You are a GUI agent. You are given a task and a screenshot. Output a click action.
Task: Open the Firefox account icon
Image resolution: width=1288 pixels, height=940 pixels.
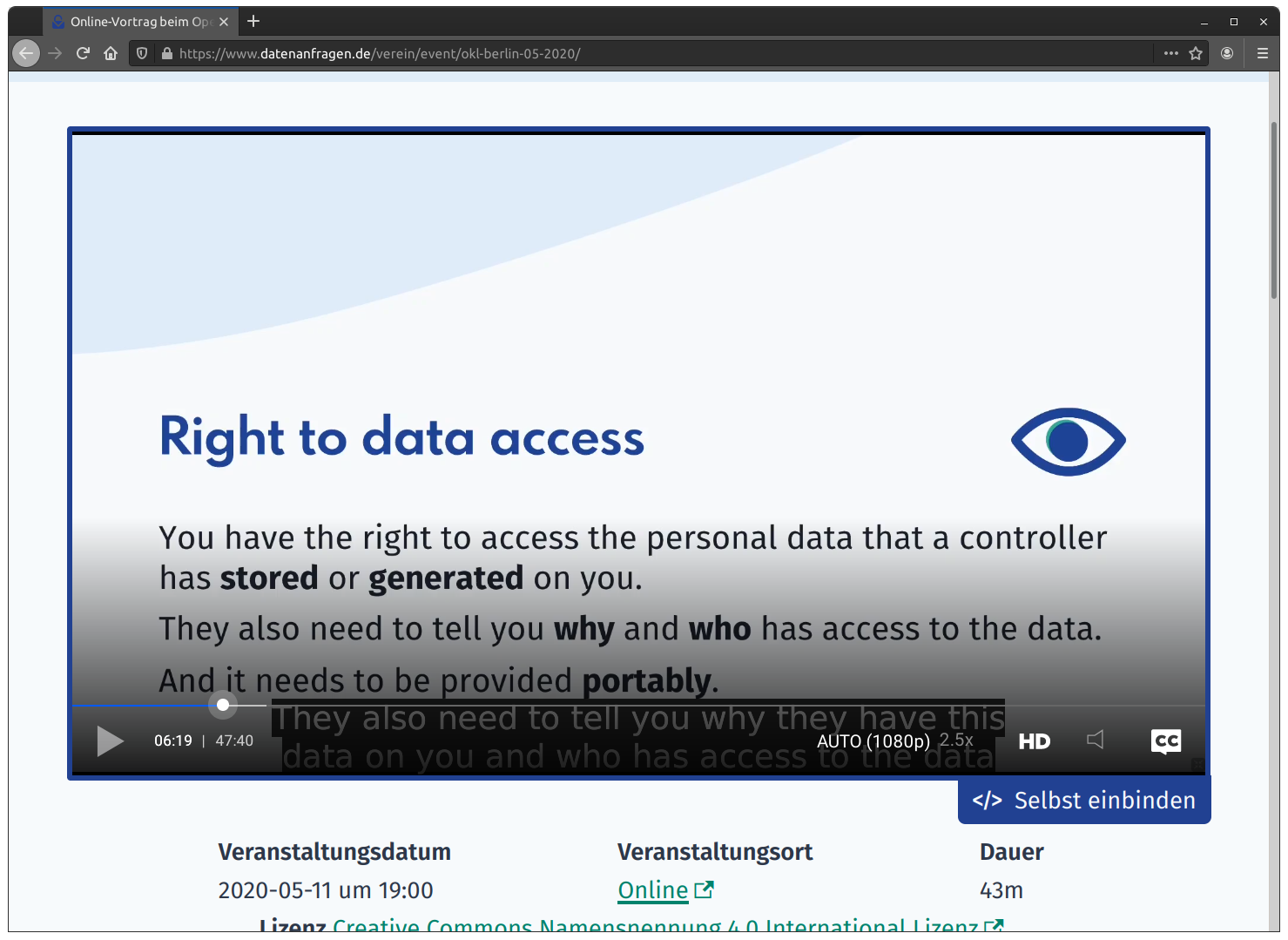pos(1227,53)
